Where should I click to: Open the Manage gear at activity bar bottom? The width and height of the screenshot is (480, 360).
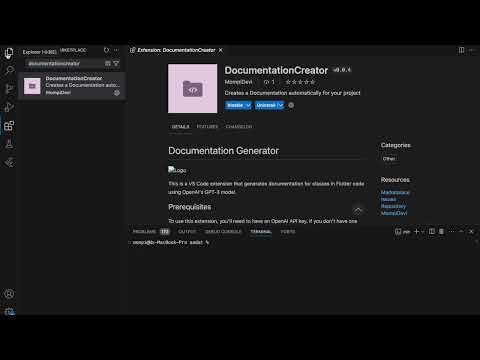(x=10, y=311)
